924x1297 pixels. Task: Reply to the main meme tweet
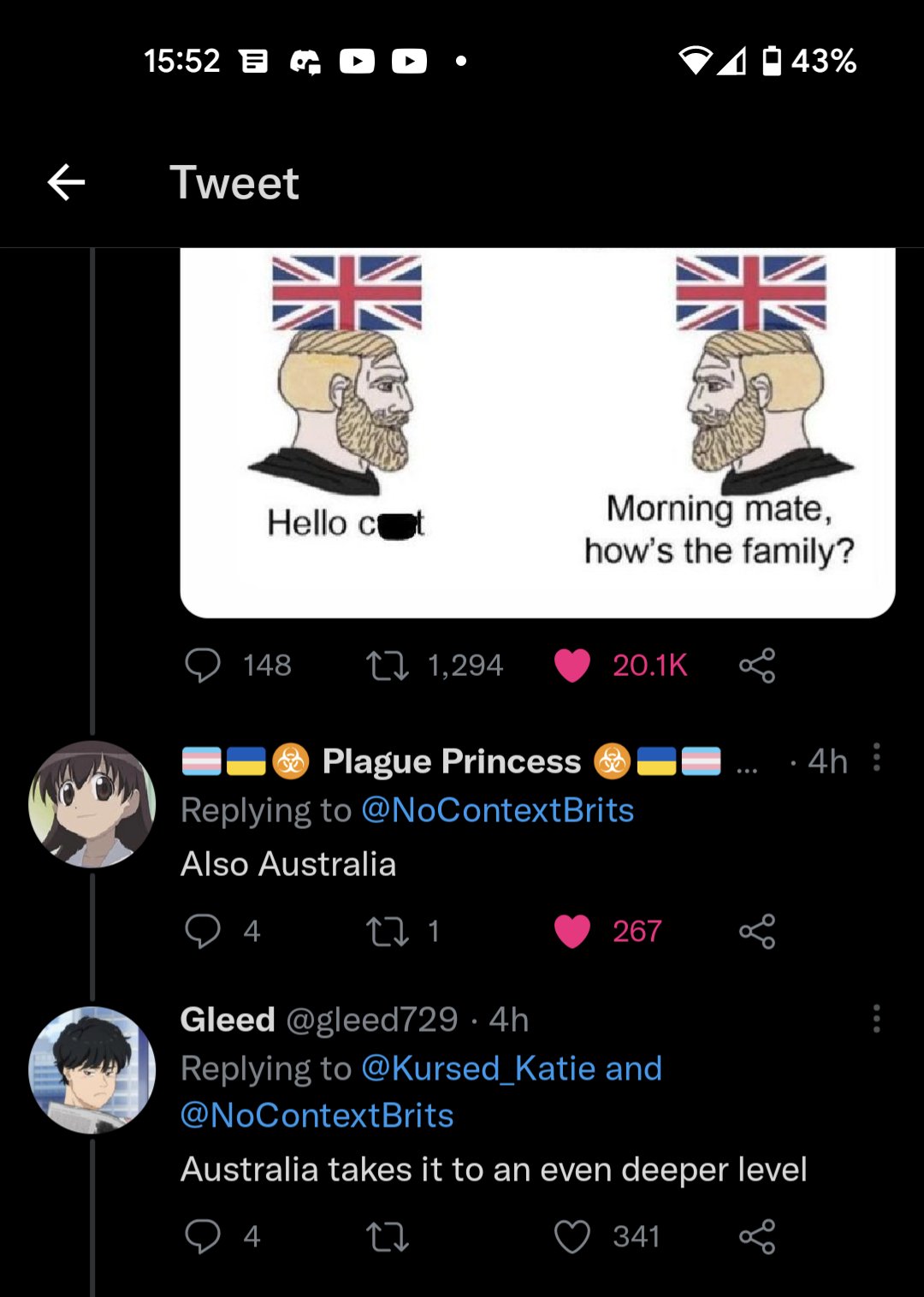203,665
